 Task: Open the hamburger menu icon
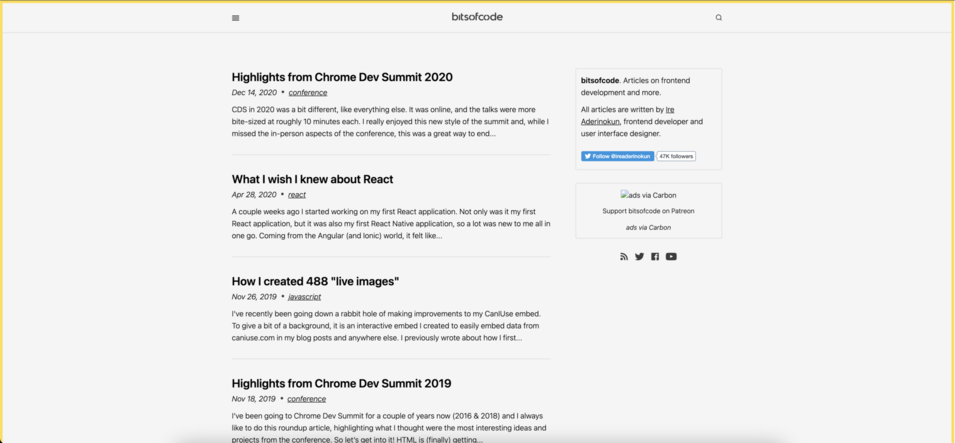[x=236, y=18]
